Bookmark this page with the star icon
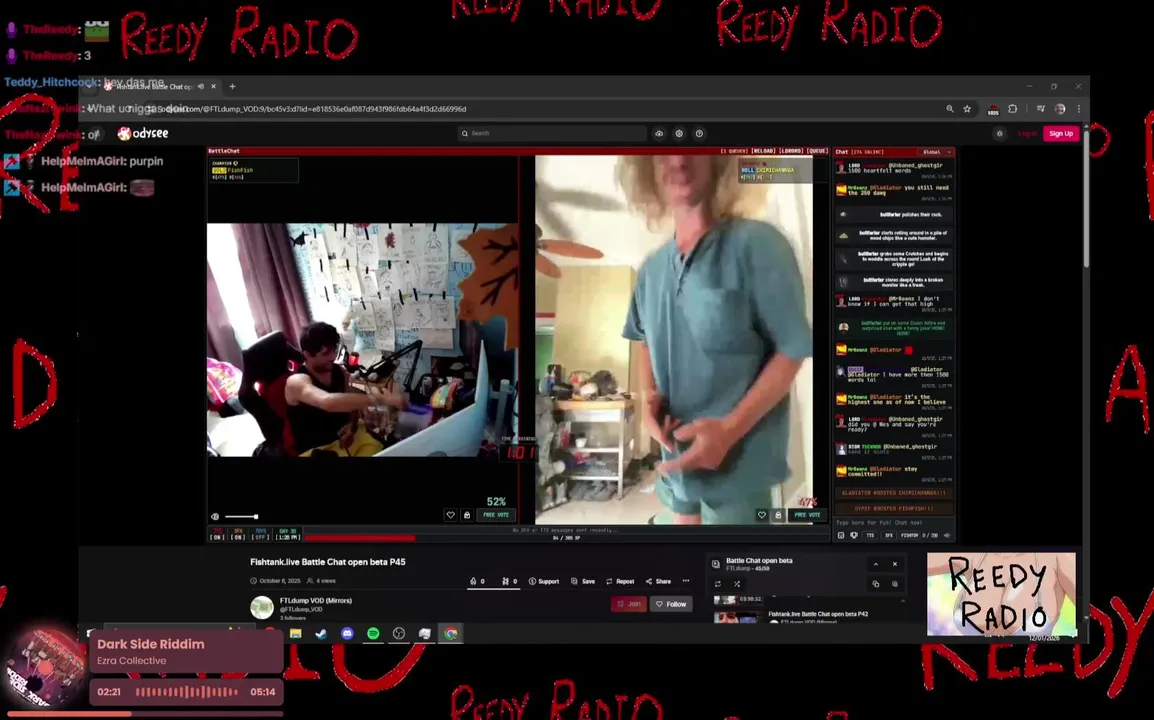Image resolution: width=1154 pixels, height=720 pixels. click(967, 109)
